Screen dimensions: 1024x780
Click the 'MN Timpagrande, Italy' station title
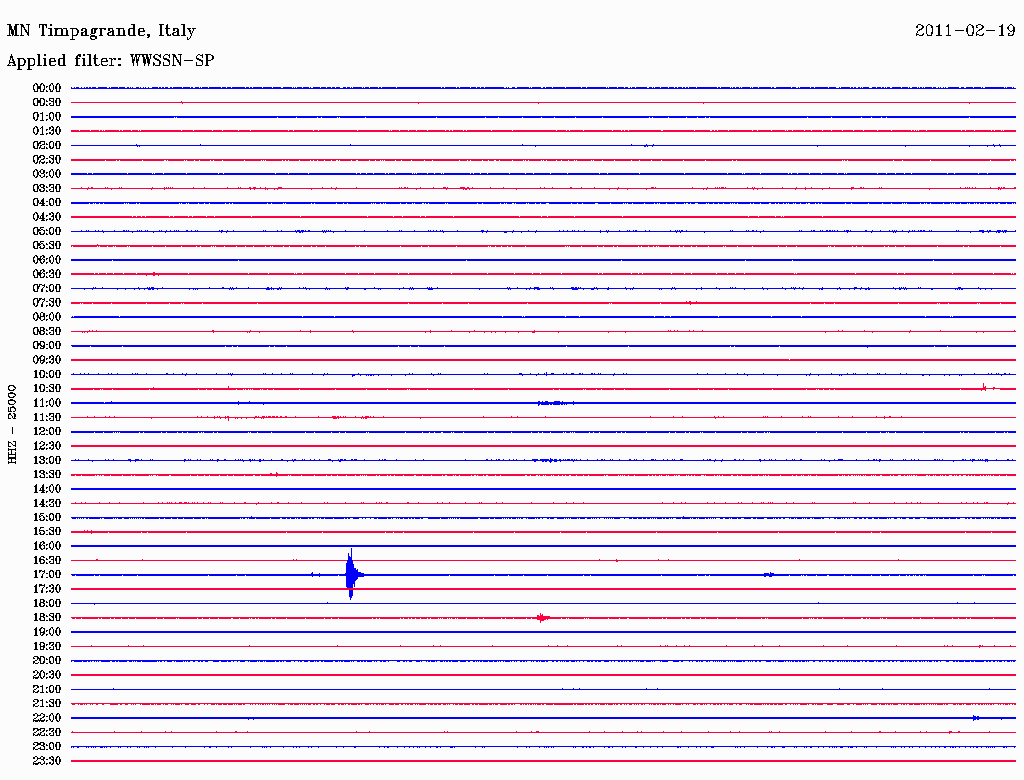(101, 31)
